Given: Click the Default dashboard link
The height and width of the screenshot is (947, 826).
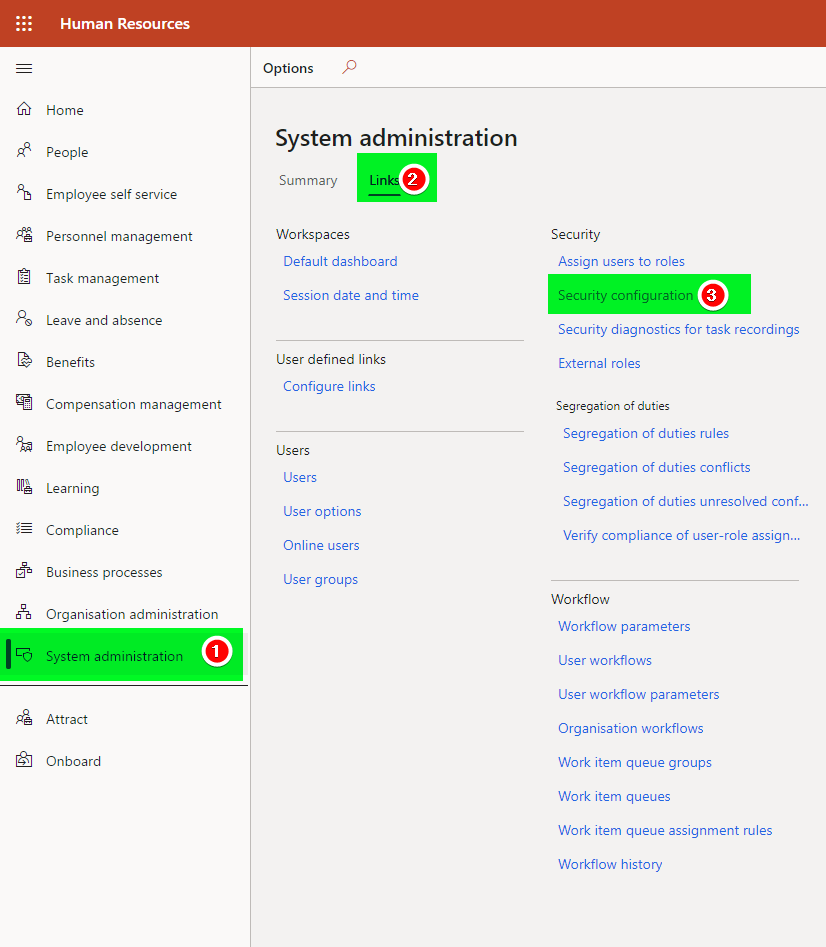Looking at the screenshot, I should (x=340, y=262).
